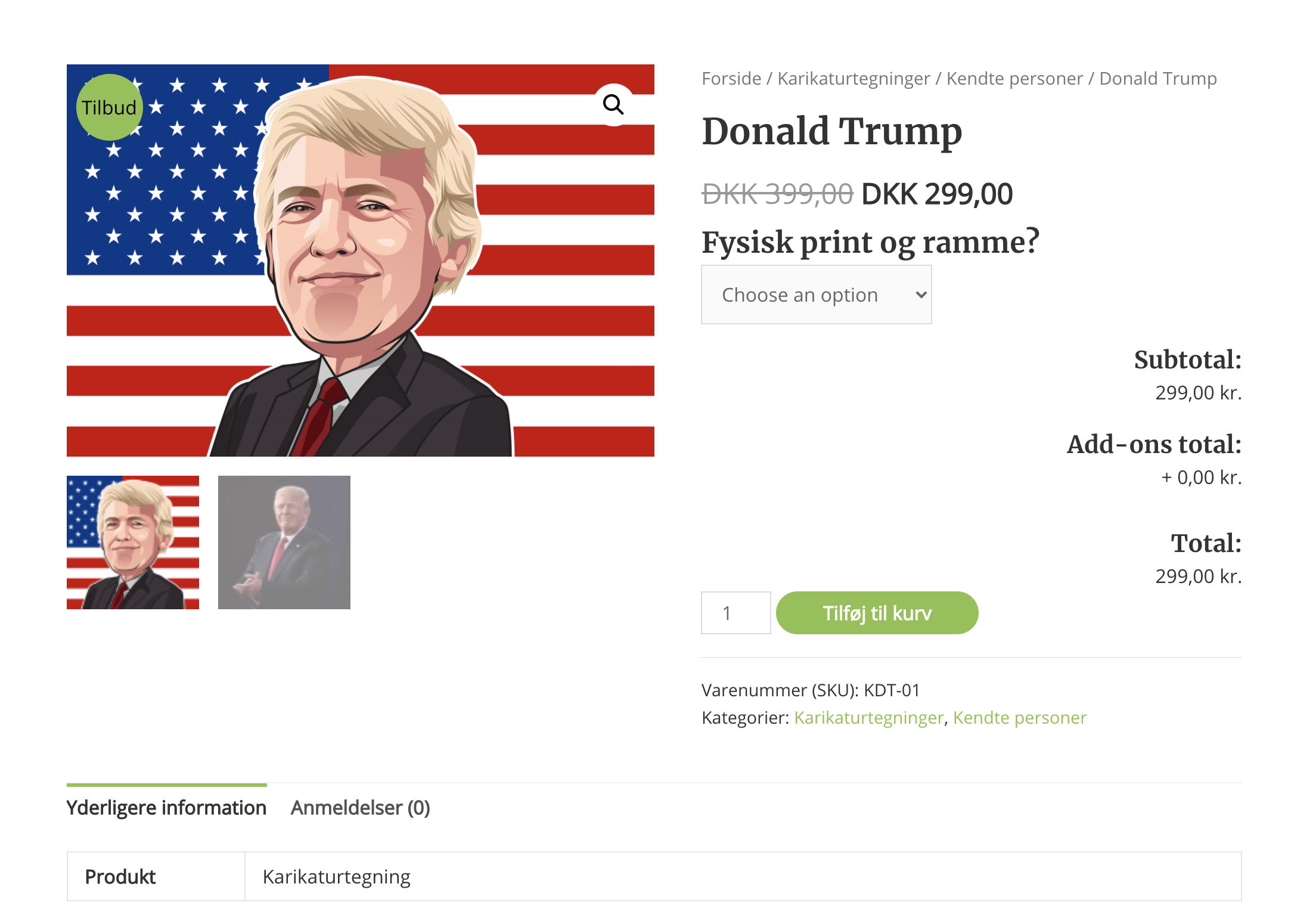
Task: Click the DKK 299,00 sale price
Action: (x=937, y=194)
